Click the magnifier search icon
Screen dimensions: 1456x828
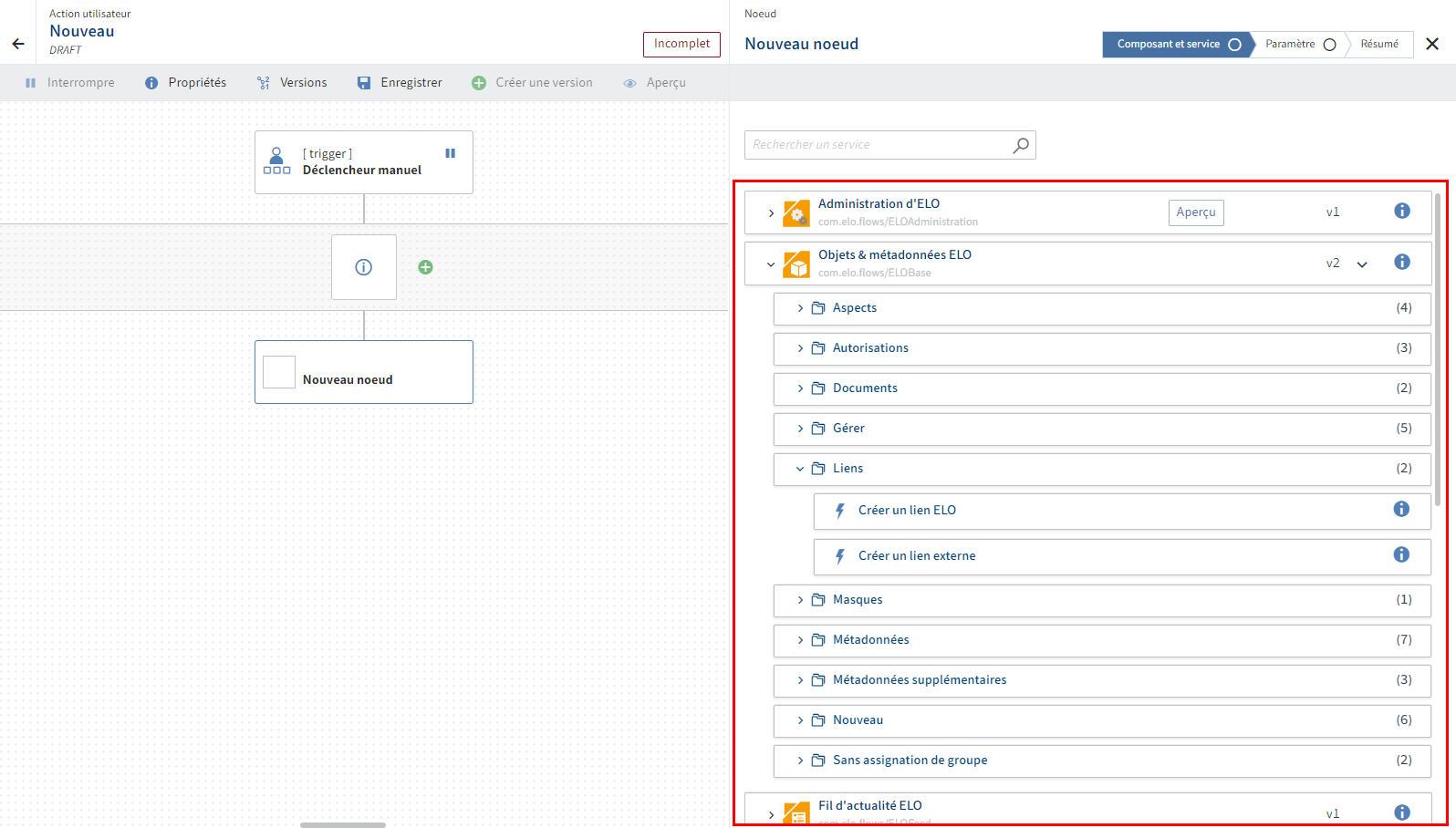(1021, 145)
